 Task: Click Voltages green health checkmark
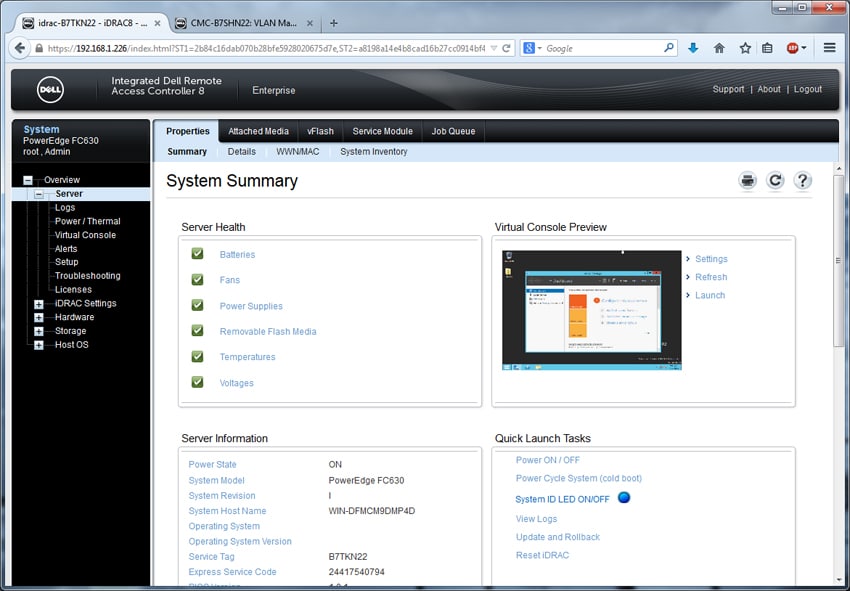197,382
